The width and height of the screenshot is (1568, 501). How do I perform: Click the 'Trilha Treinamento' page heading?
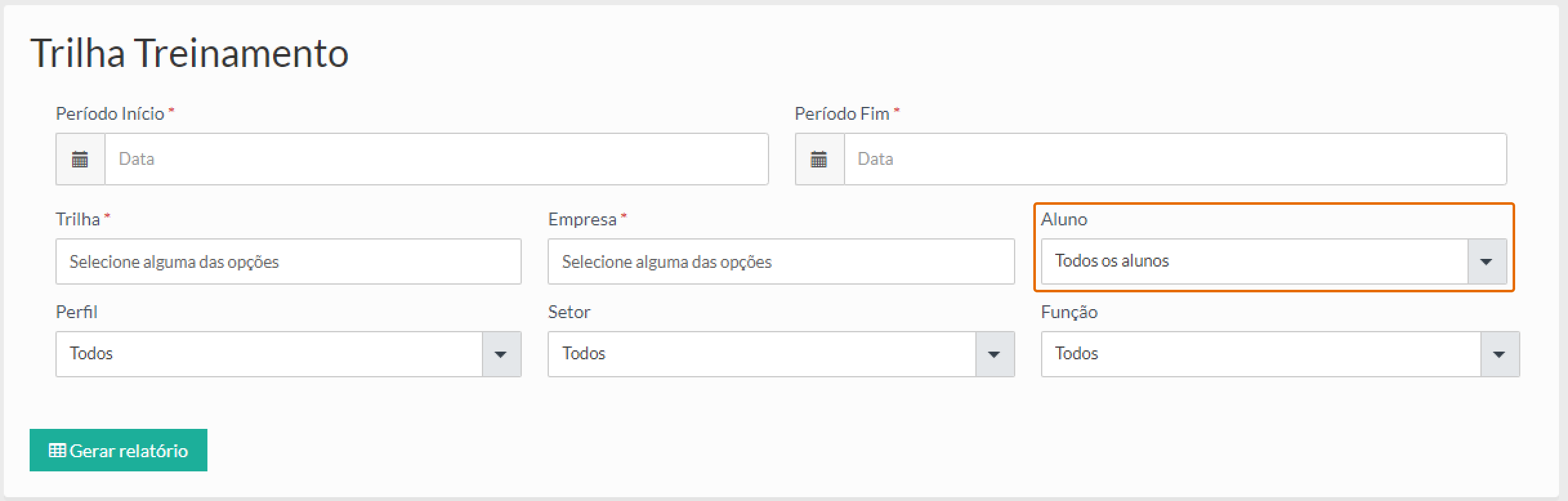point(189,53)
